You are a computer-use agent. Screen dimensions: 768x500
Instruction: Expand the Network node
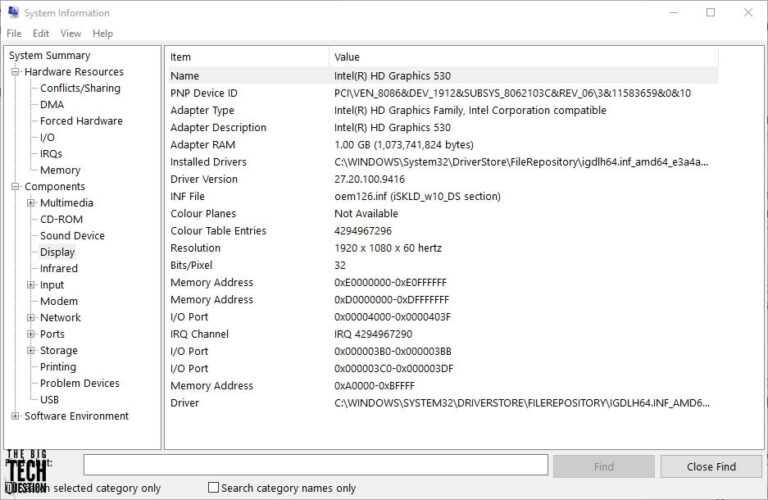(31, 317)
